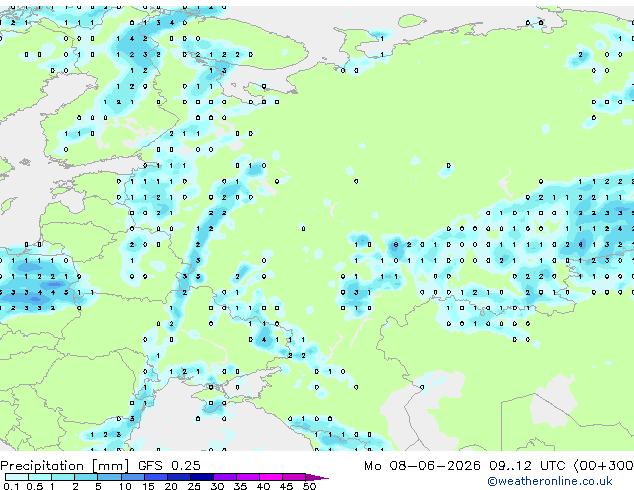Click the legend value label '10'
Image resolution: width=634 pixels, height=490 pixels.
coord(125,486)
